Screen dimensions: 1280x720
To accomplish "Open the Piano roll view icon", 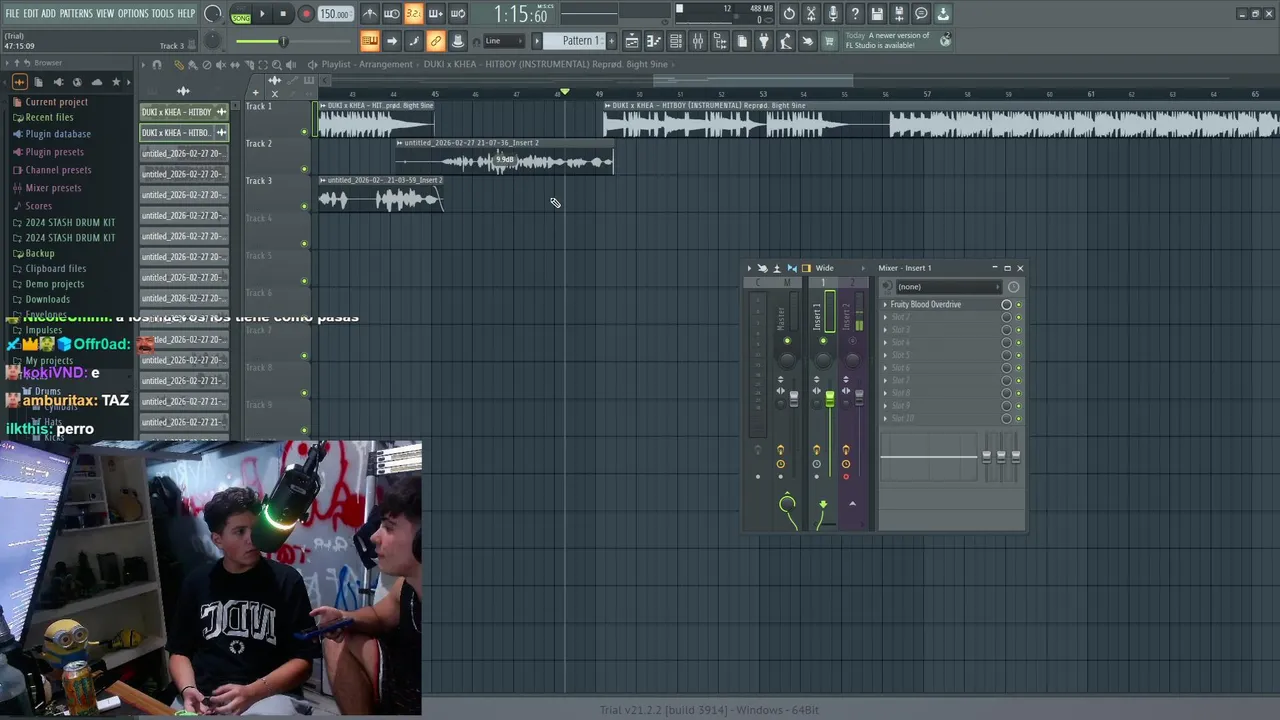I will [x=654, y=41].
